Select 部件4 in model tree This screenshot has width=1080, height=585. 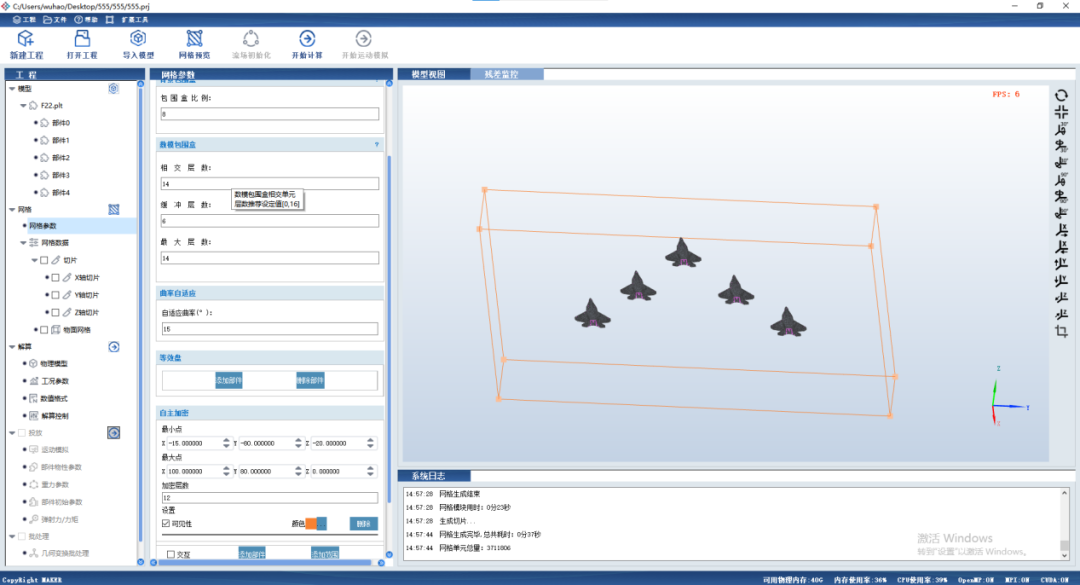tap(61, 193)
